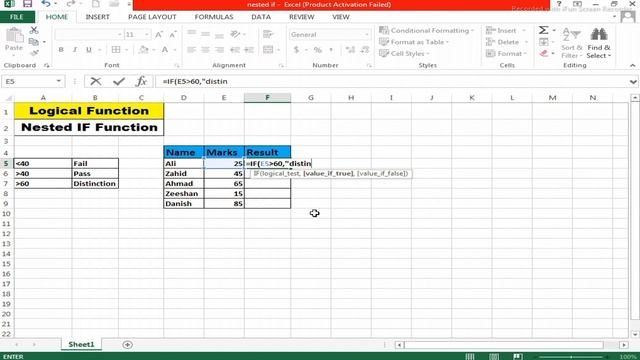Click the Increase Font Size icon
The height and width of the screenshot is (360, 640).
coord(159,35)
